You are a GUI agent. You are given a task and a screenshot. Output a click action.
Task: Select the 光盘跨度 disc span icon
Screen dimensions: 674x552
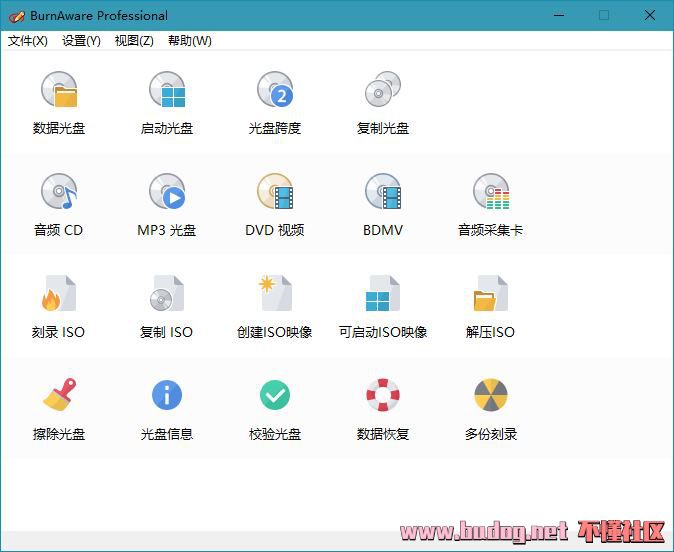[275, 89]
